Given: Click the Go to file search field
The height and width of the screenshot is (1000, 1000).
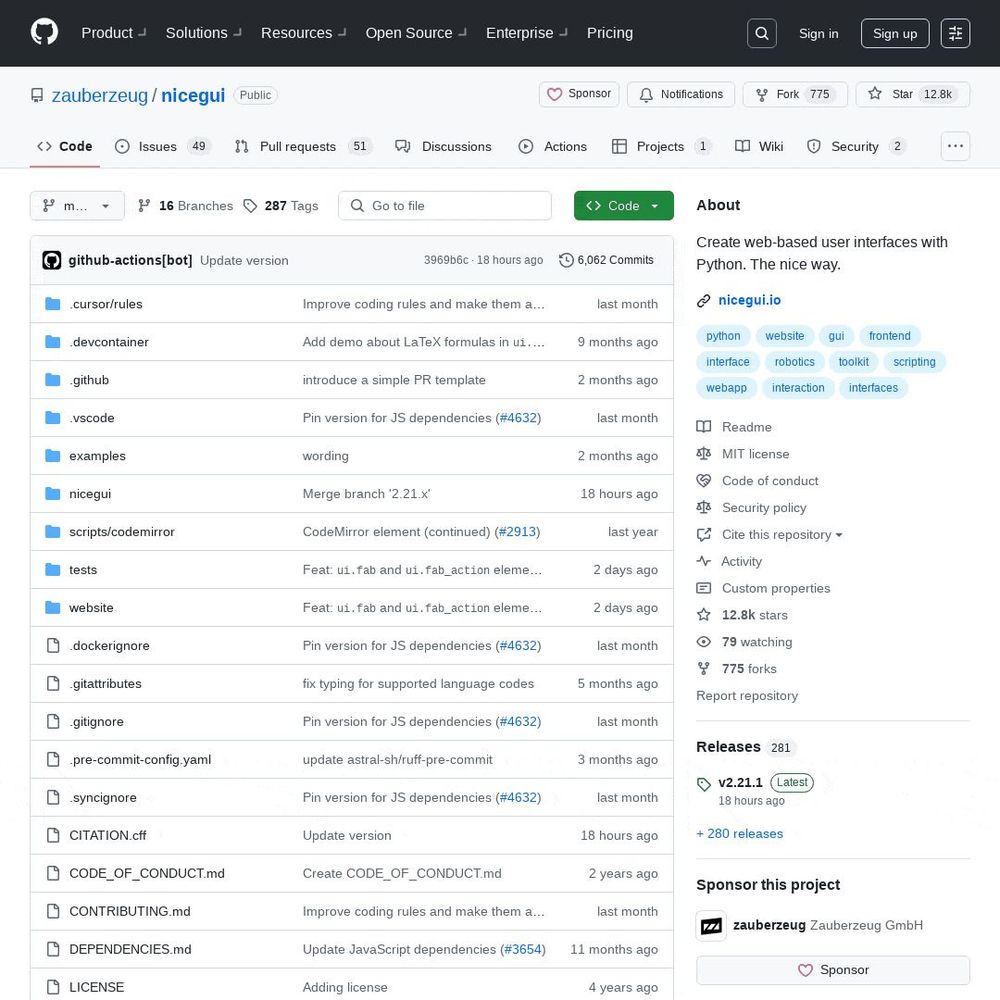Looking at the screenshot, I should (x=445, y=206).
